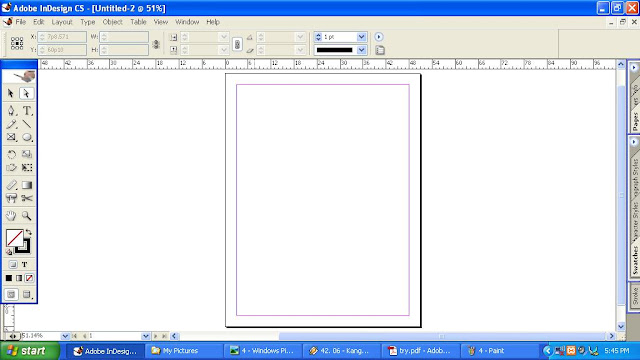Click the constrain width and height proportions icon
Screen dimensions: 640x360
pos(156,44)
